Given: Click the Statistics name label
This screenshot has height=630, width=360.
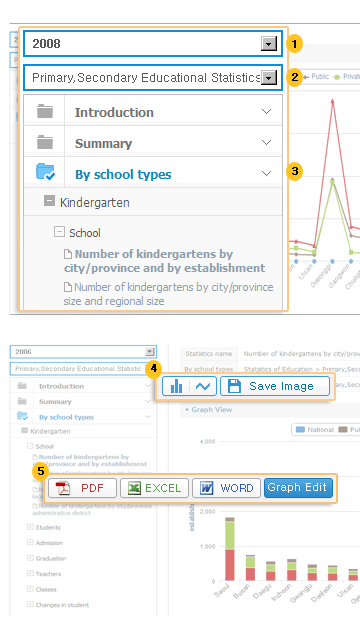Looking at the screenshot, I should point(209,354).
